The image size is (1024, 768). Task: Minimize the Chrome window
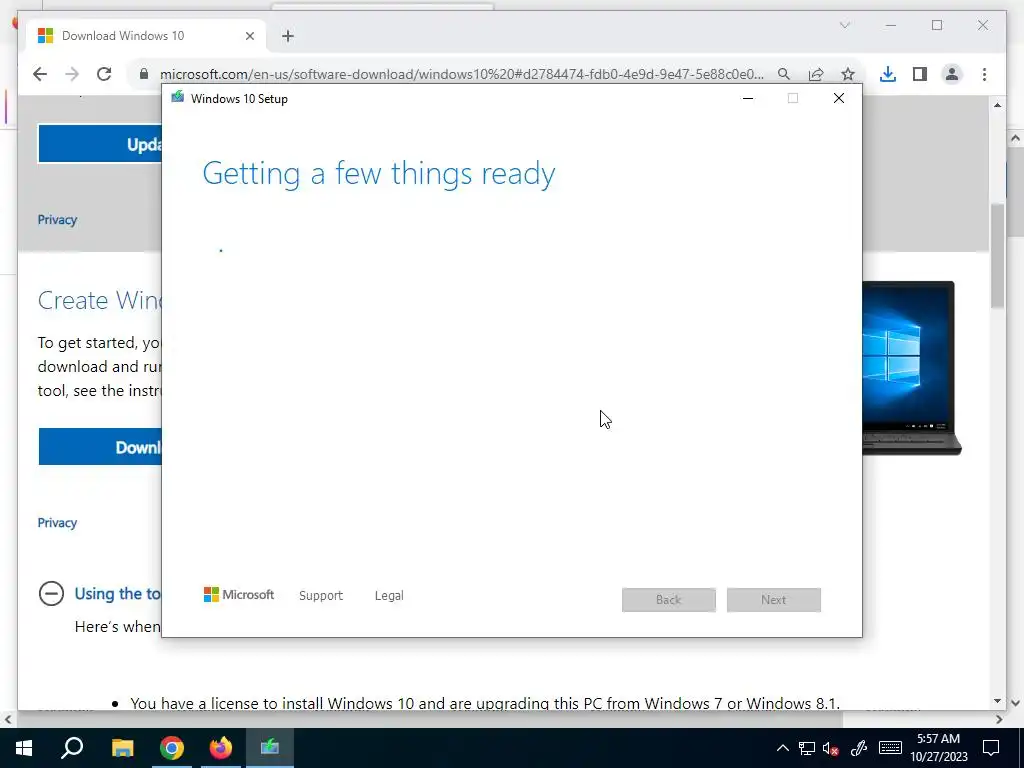891,25
